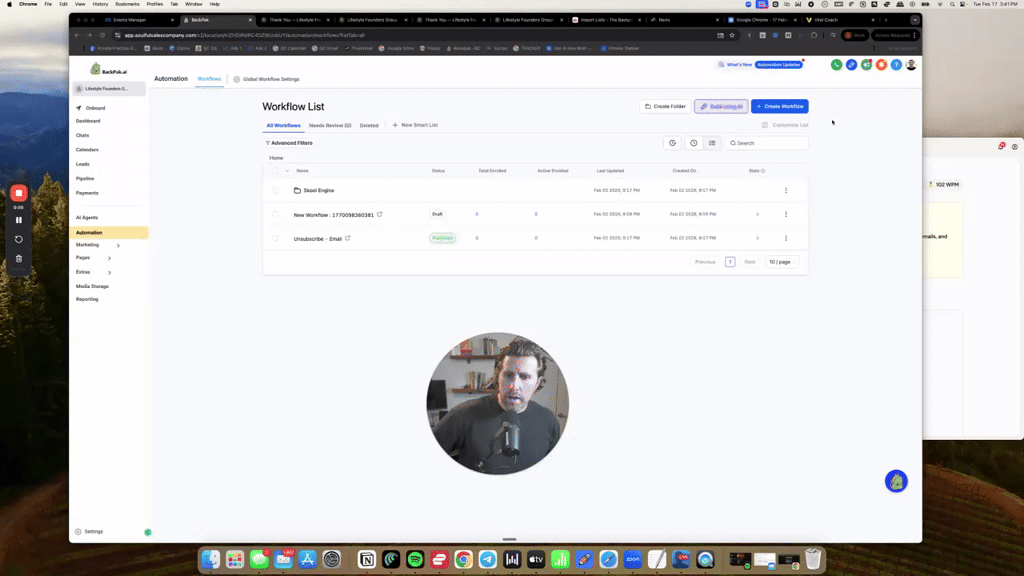Open Spotify in the Dock
1024x576 pixels.
(x=415, y=560)
